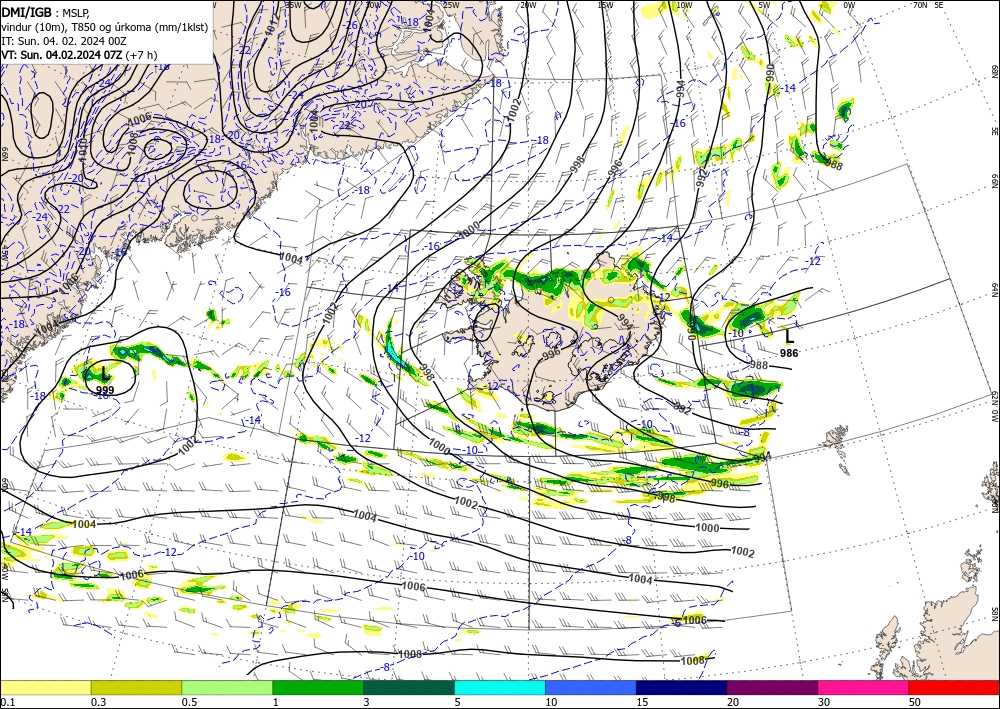Screen dimensions: 1000x709
Task: Click the '30' legend scale value
Action: point(824,702)
